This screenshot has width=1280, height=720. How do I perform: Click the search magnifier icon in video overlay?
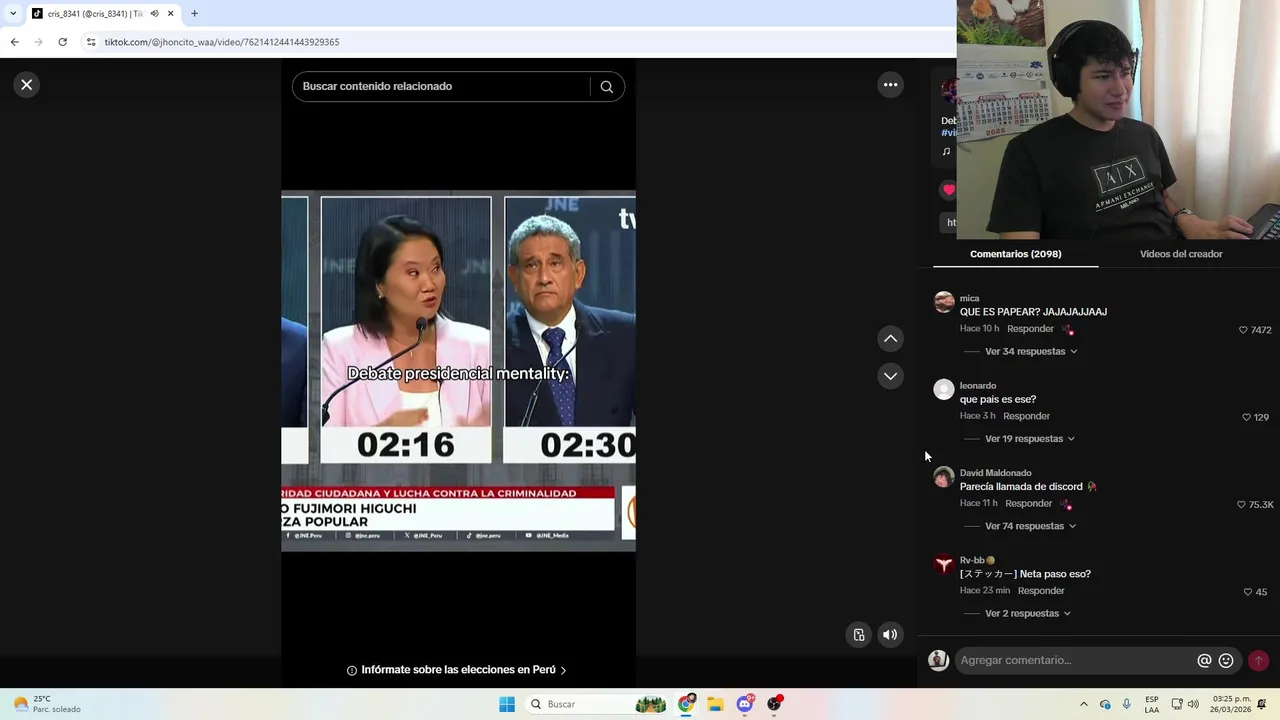(606, 86)
